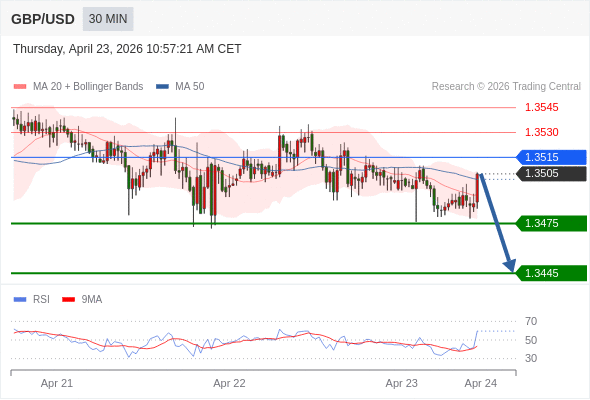The image size is (590, 400).
Task: Select the MA 50 legend label
Action: pos(190,87)
